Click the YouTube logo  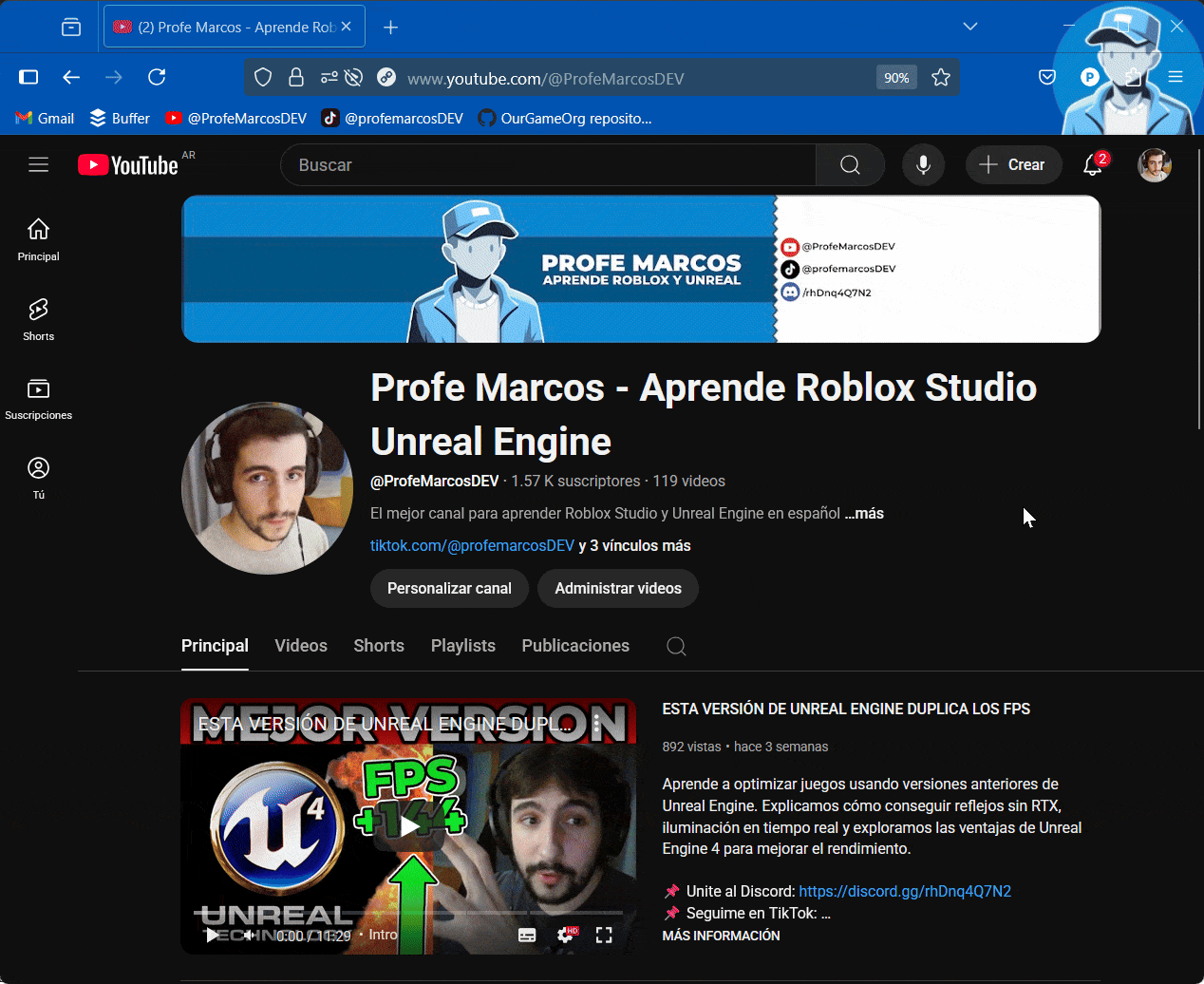point(128,165)
